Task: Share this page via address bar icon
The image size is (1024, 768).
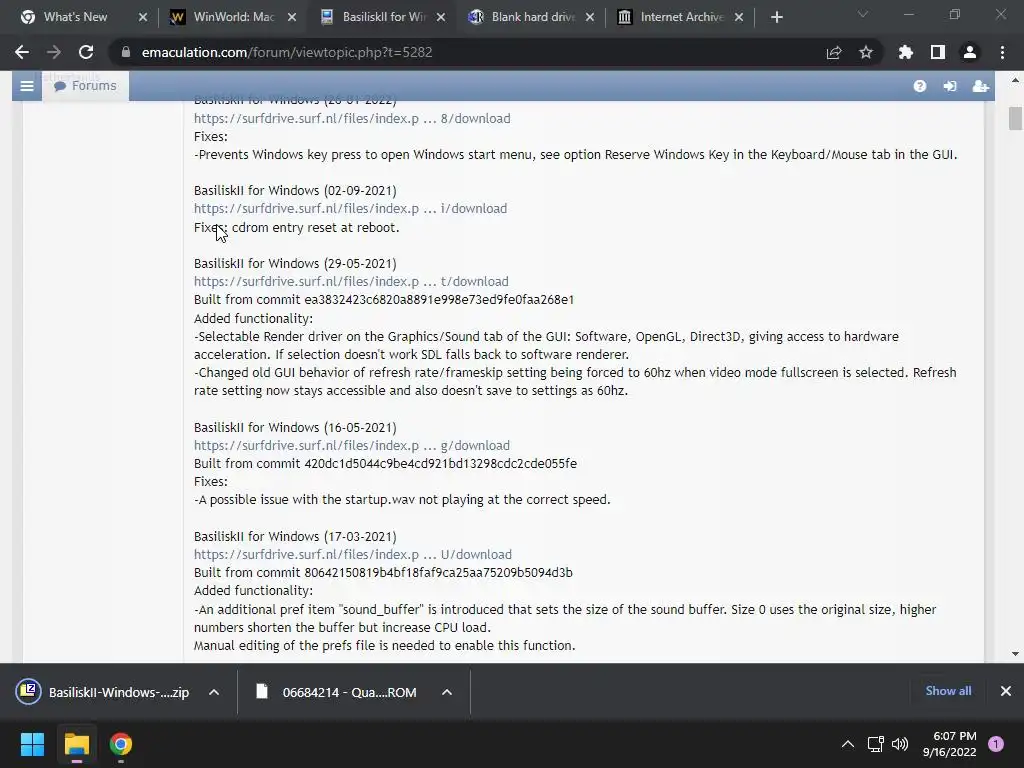Action: coord(834,52)
